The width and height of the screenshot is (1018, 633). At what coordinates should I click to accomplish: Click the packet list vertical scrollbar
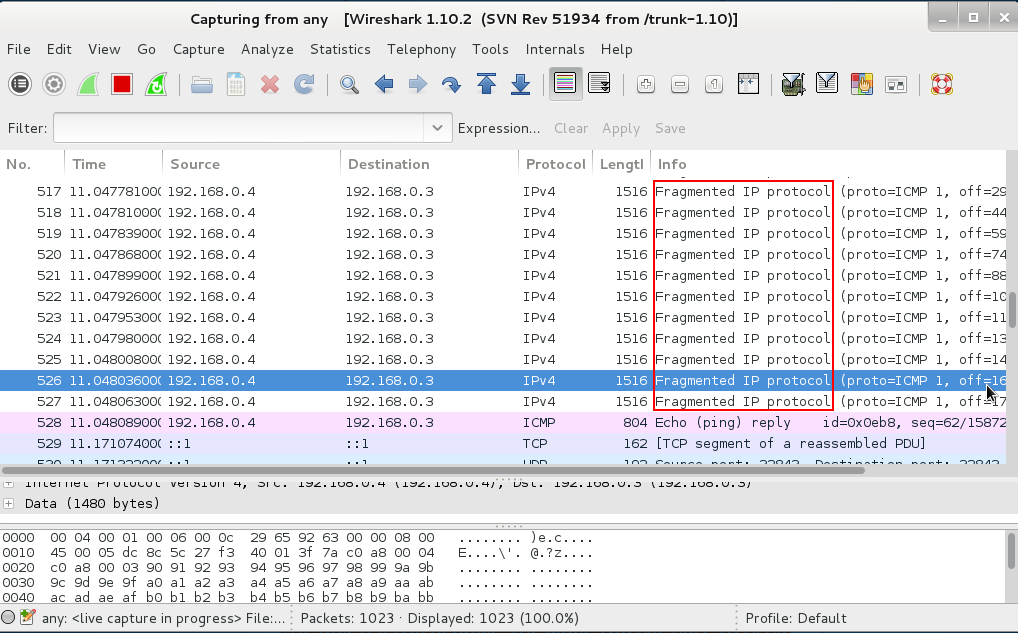[x=1011, y=310]
